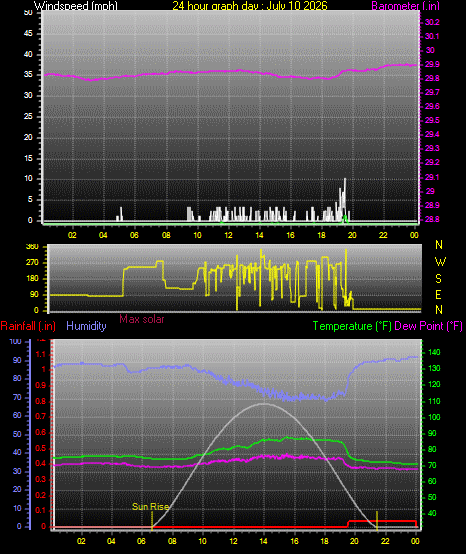Click the barometer 28.8 scale value
Image resolution: width=466 pixels, height=554 pixels.
[x=432, y=219]
